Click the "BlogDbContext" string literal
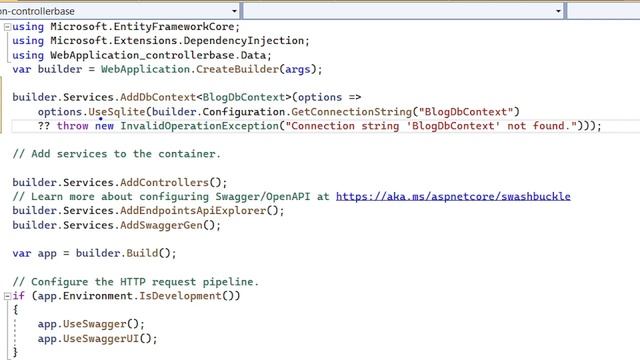The image size is (640, 360). click(466, 112)
